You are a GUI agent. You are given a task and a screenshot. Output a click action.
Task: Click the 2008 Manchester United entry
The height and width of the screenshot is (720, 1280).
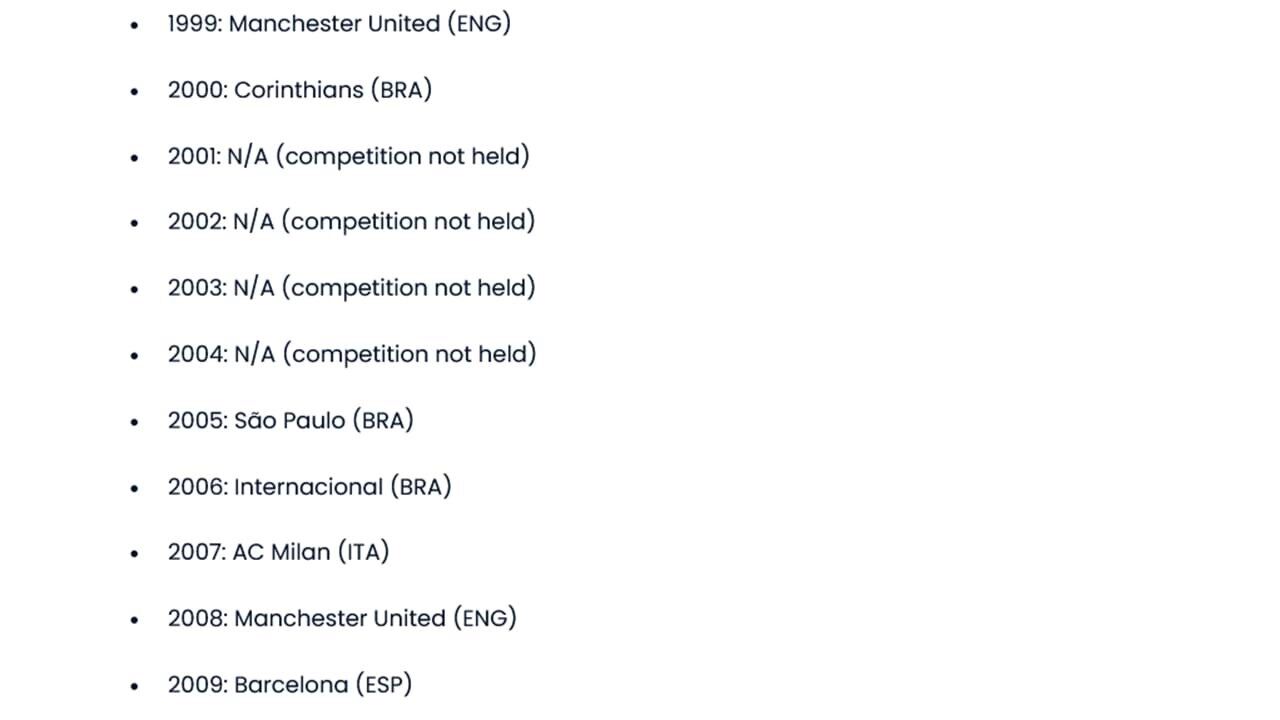pos(342,618)
